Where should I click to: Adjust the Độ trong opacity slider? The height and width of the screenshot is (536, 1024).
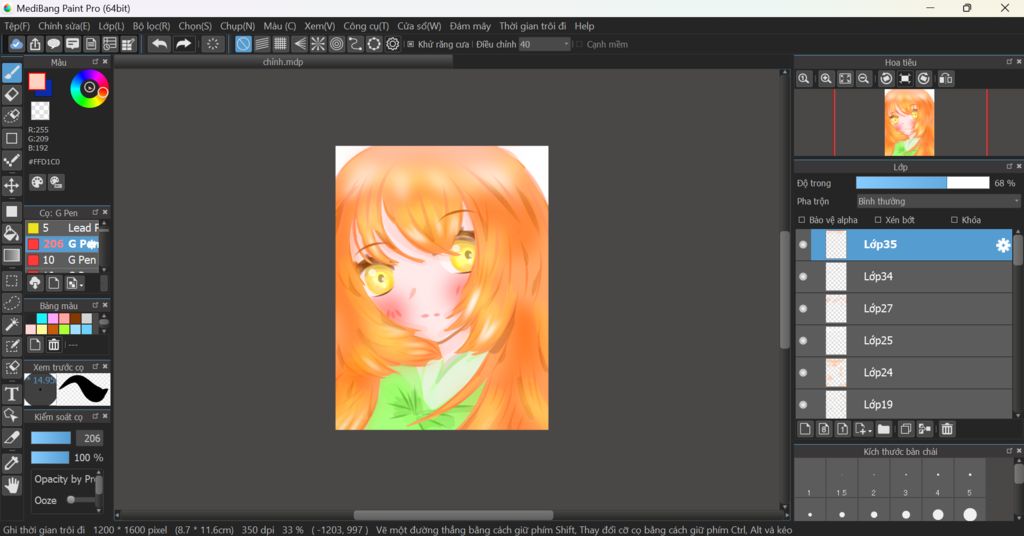[922, 183]
